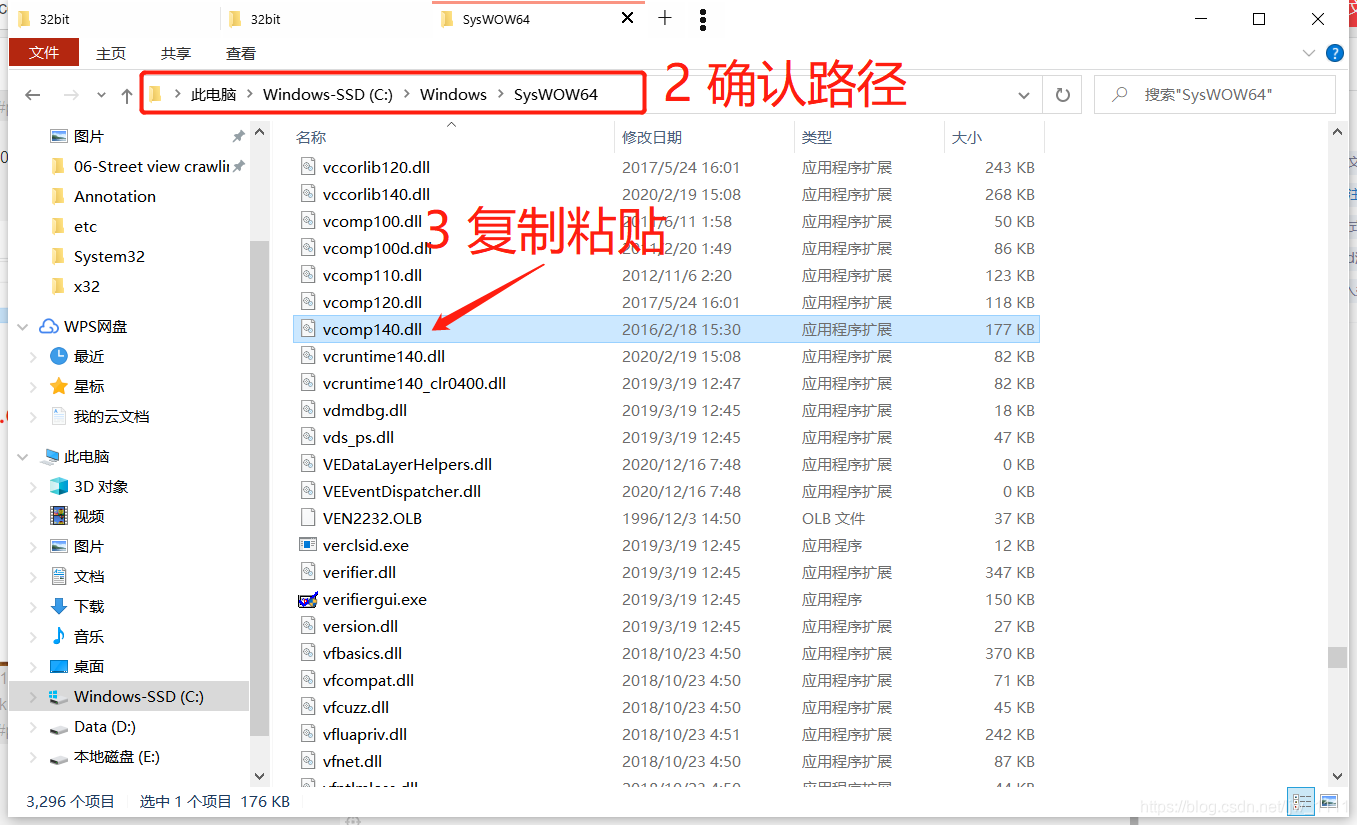Refresh the current folder
The width and height of the screenshot is (1357, 825).
(x=1062, y=95)
